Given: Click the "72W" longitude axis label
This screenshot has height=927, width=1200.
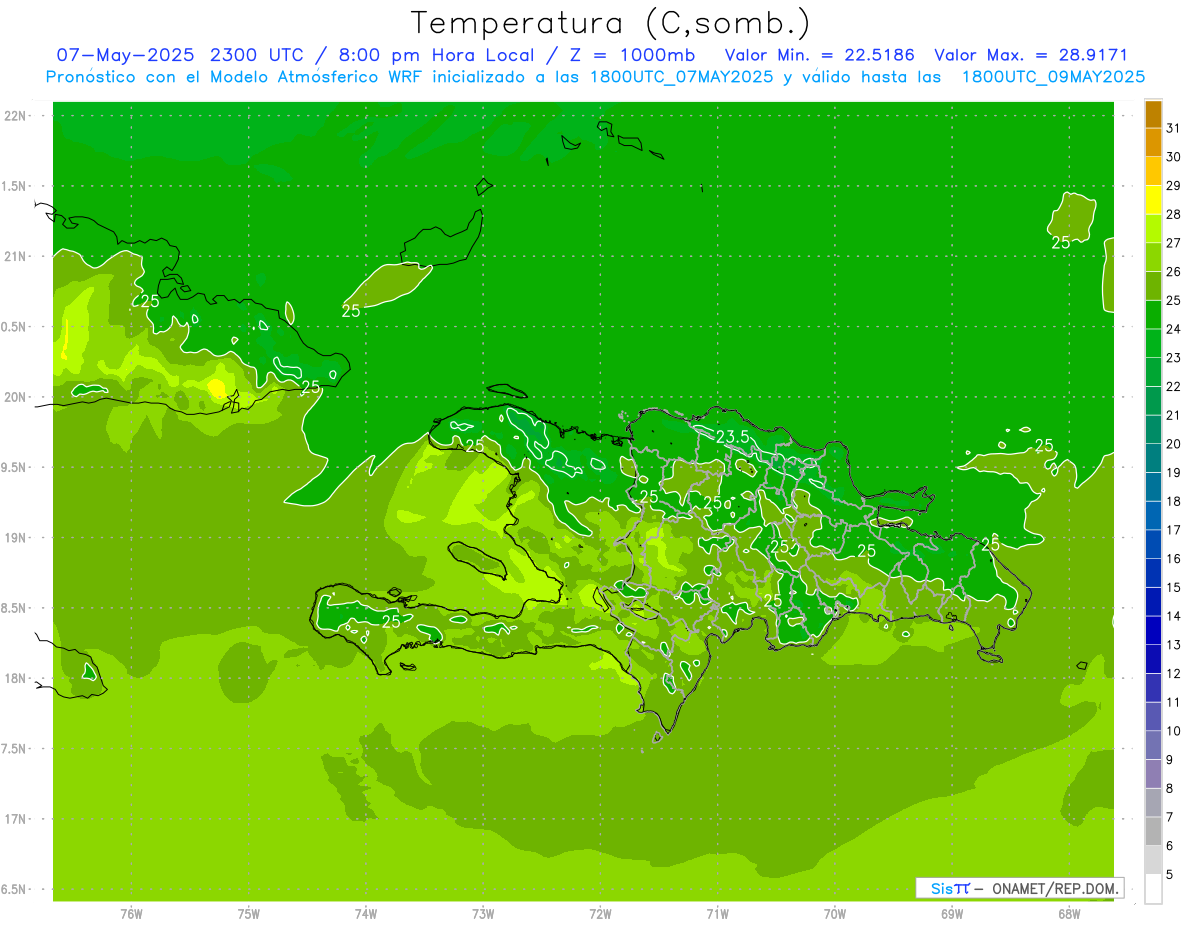Looking at the screenshot, I should click(x=601, y=913).
